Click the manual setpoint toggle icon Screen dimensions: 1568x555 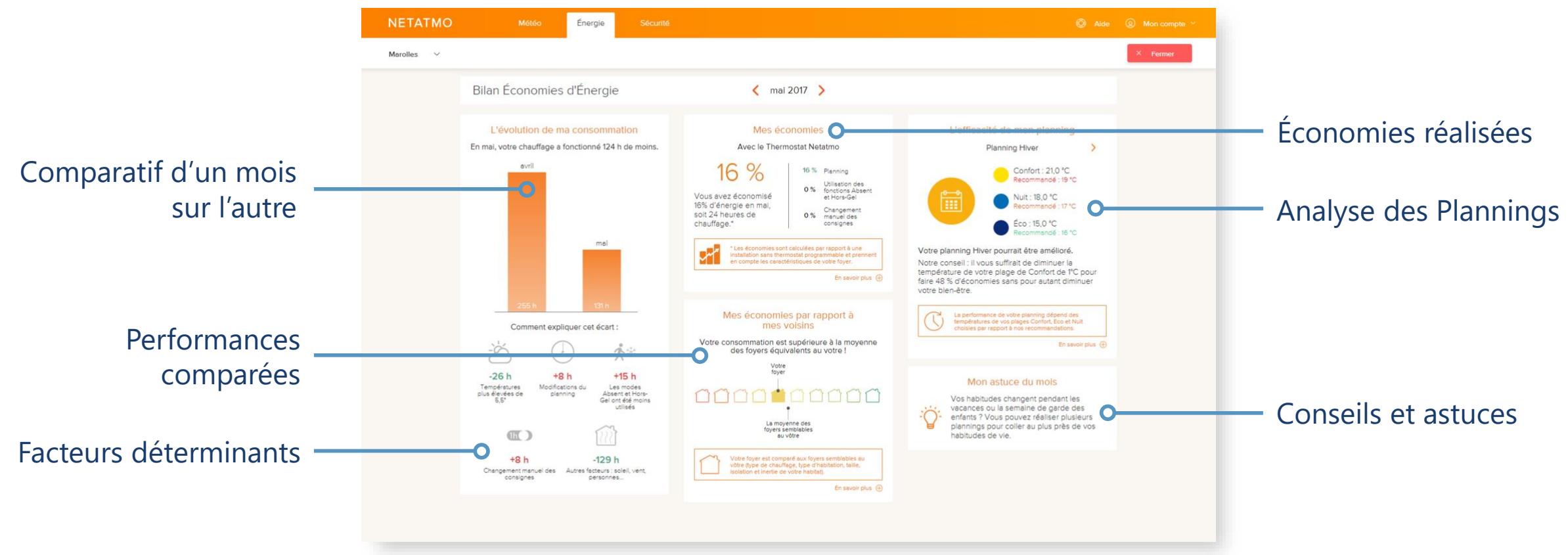(519, 435)
